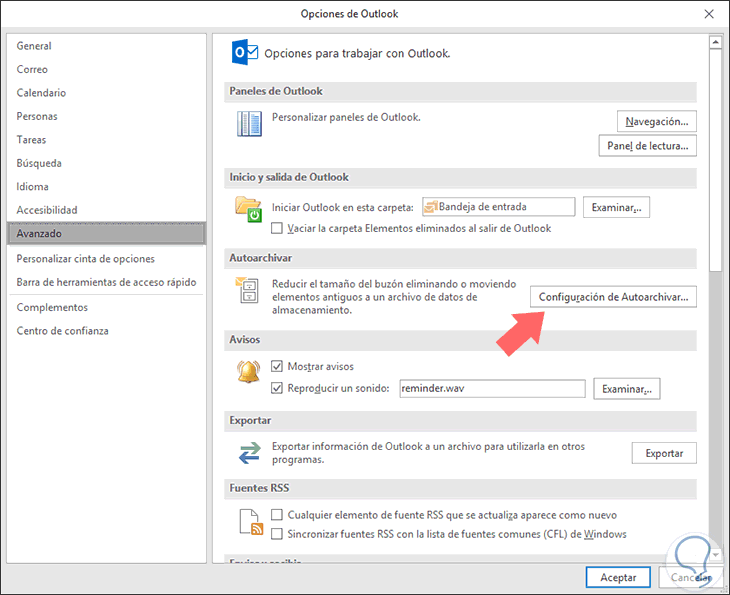Check Cualquier elemento de fuente RSS option
This screenshot has width=730, height=595.
tap(277, 514)
